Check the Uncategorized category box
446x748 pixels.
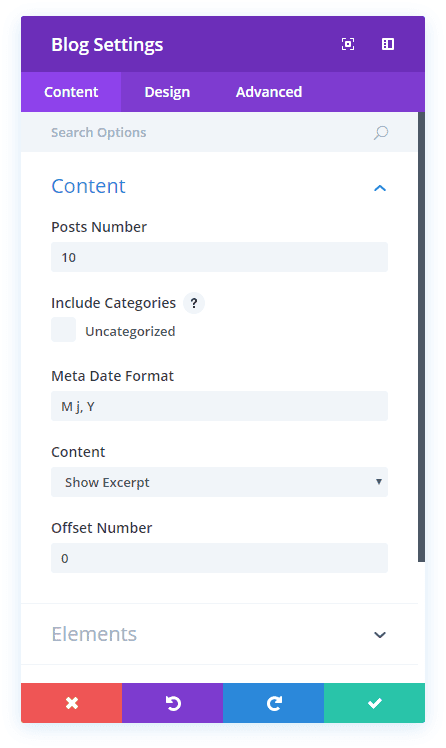tap(63, 330)
